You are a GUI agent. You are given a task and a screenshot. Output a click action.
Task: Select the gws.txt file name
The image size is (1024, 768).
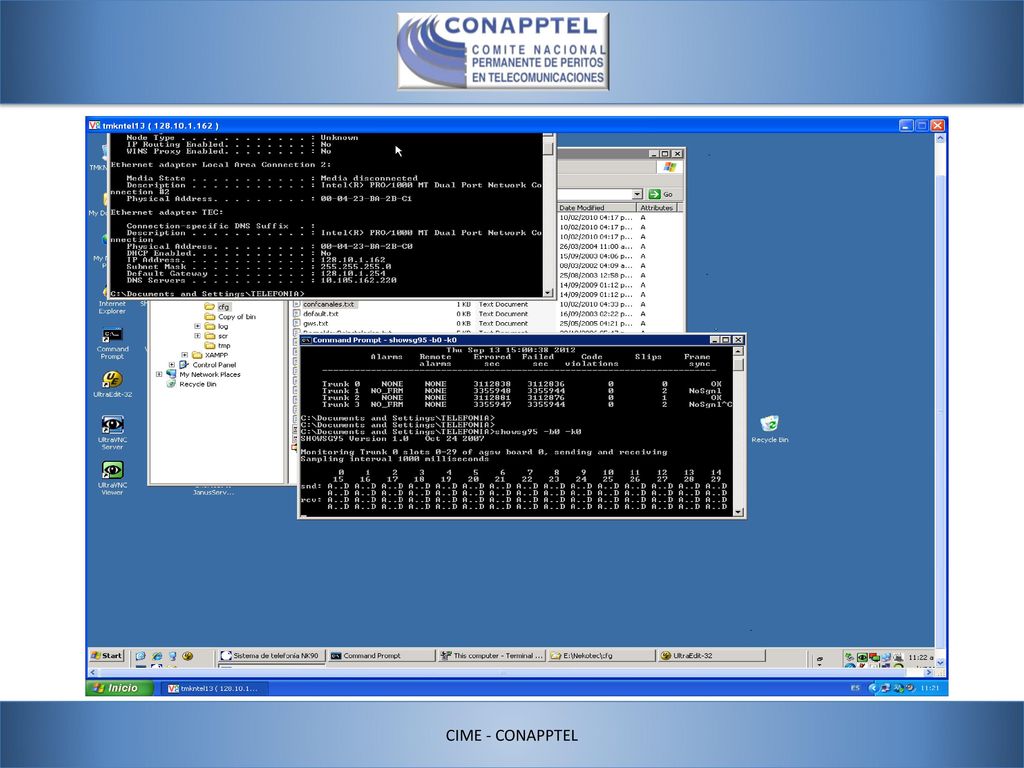[x=315, y=323]
